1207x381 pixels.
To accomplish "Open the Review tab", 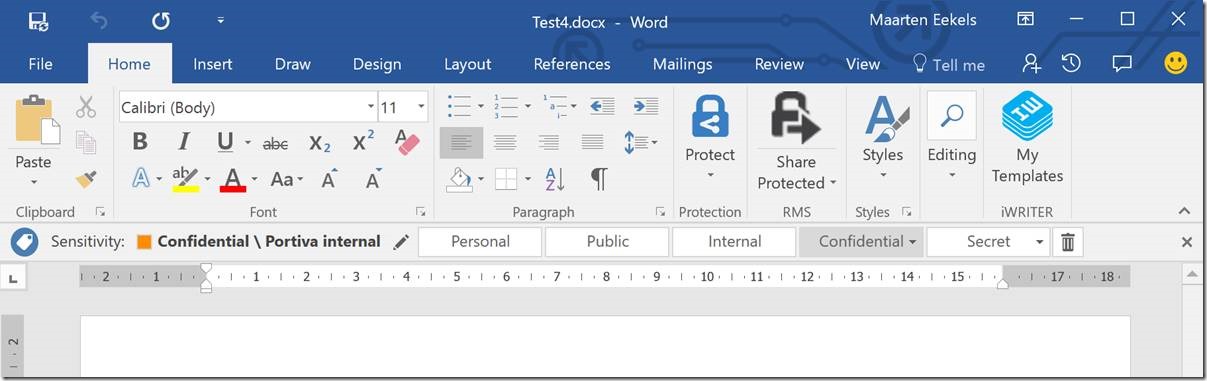I will [x=779, y=64].
